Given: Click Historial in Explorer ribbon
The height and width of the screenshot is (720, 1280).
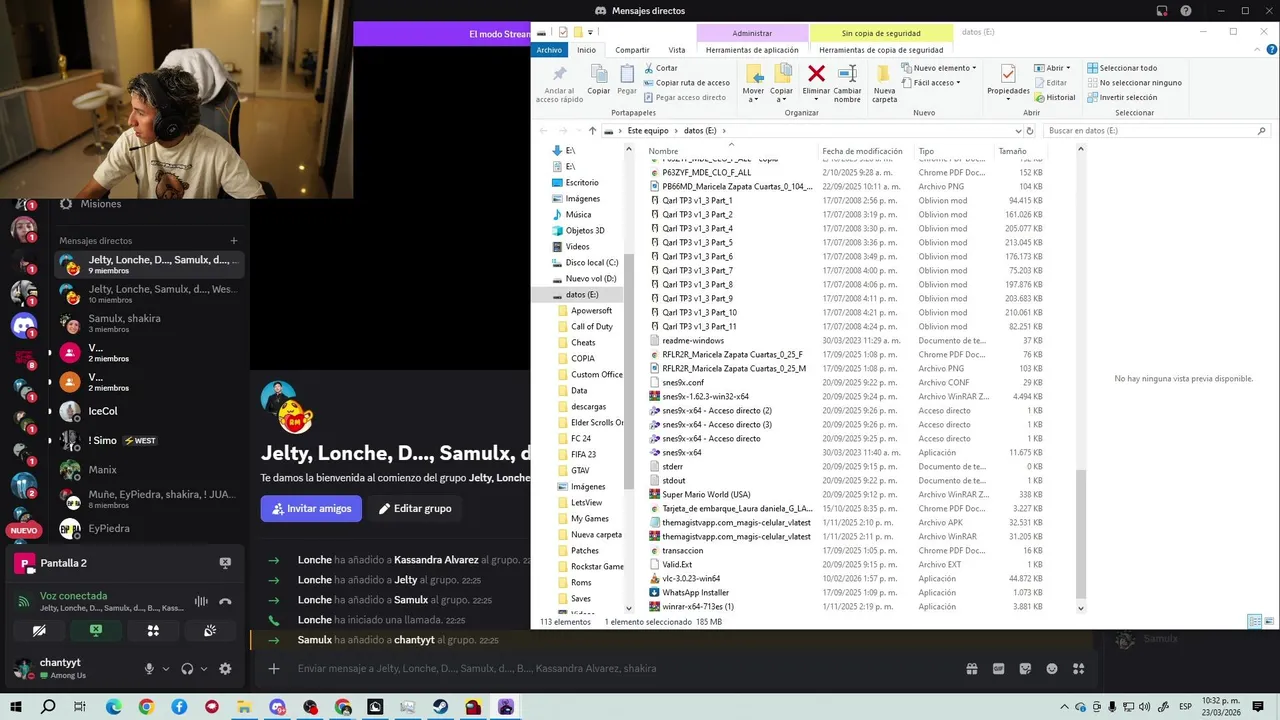Looking at the screenshot, I should [x=1055, y=97].
